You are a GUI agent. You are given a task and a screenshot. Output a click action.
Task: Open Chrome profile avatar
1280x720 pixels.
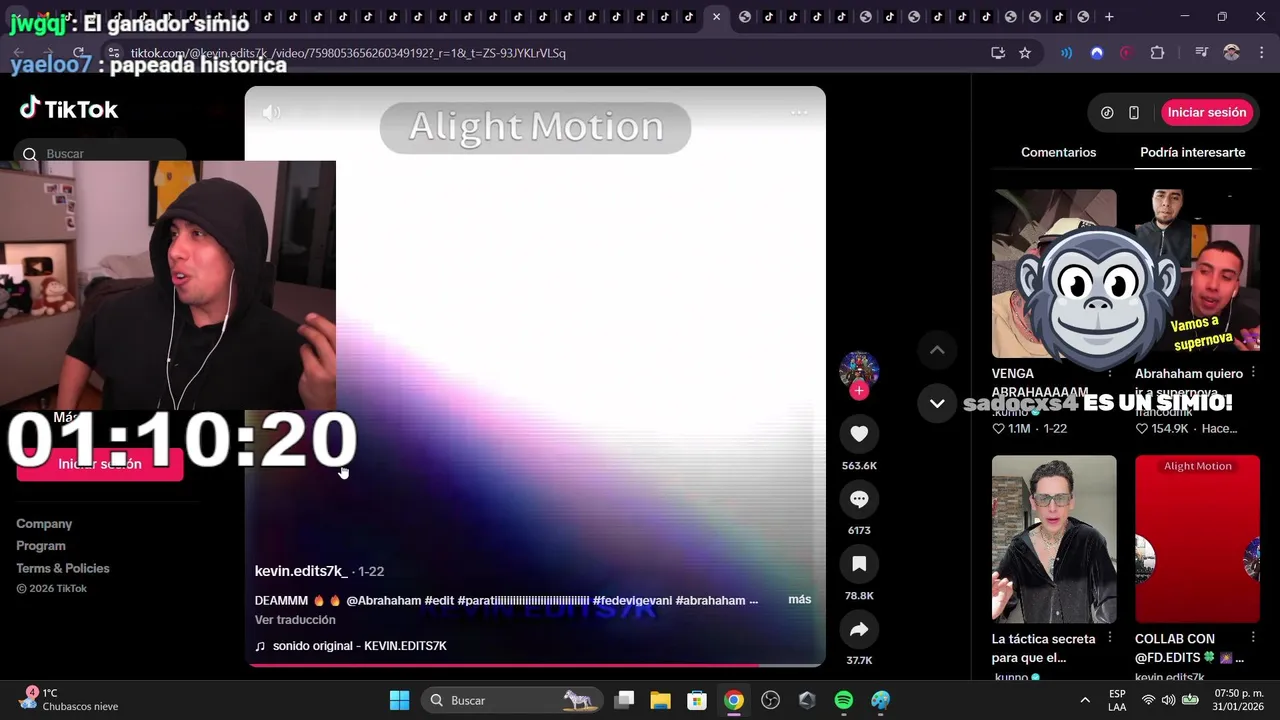coord(1232,53)
